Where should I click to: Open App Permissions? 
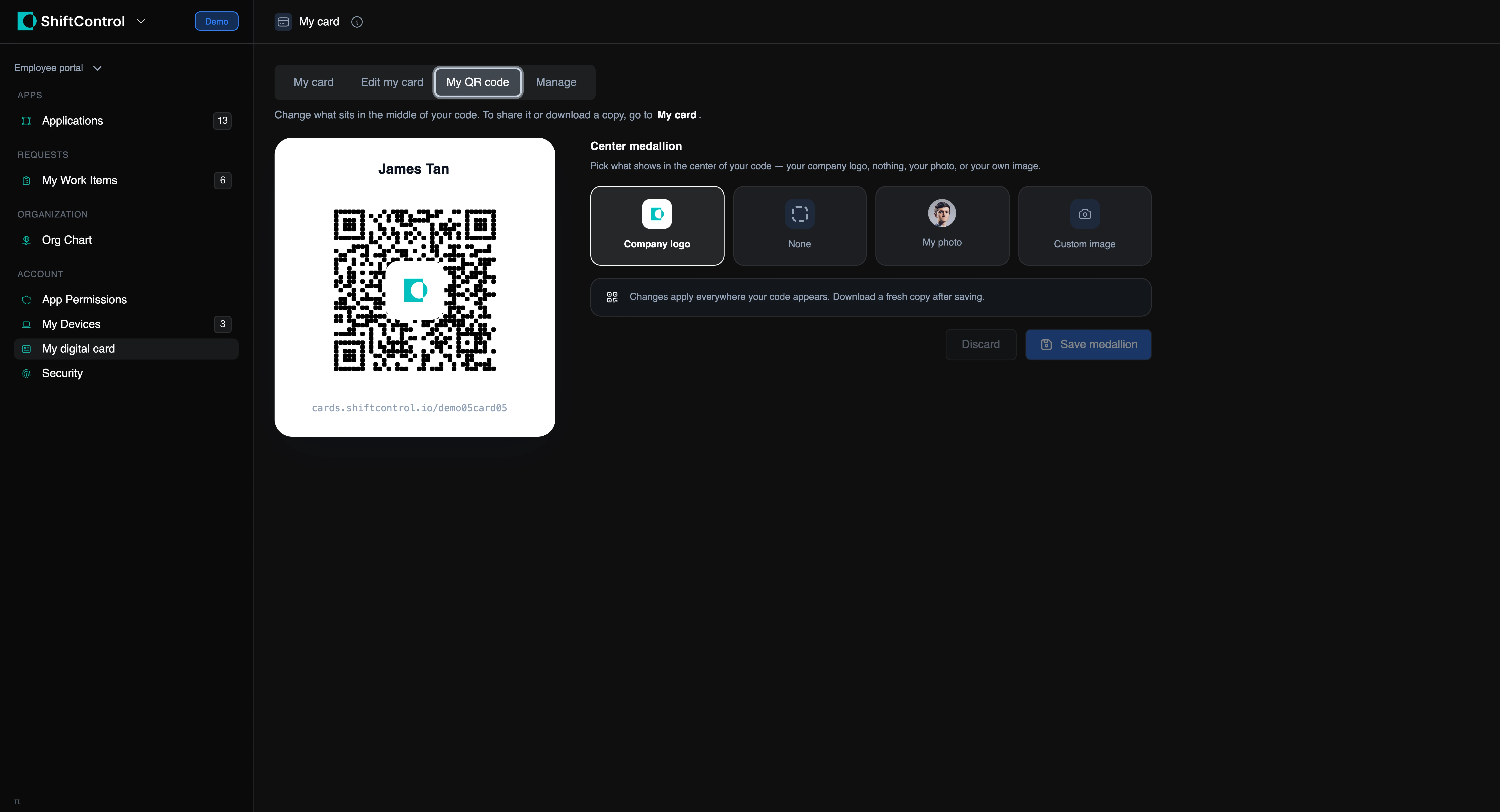[126, 300]
